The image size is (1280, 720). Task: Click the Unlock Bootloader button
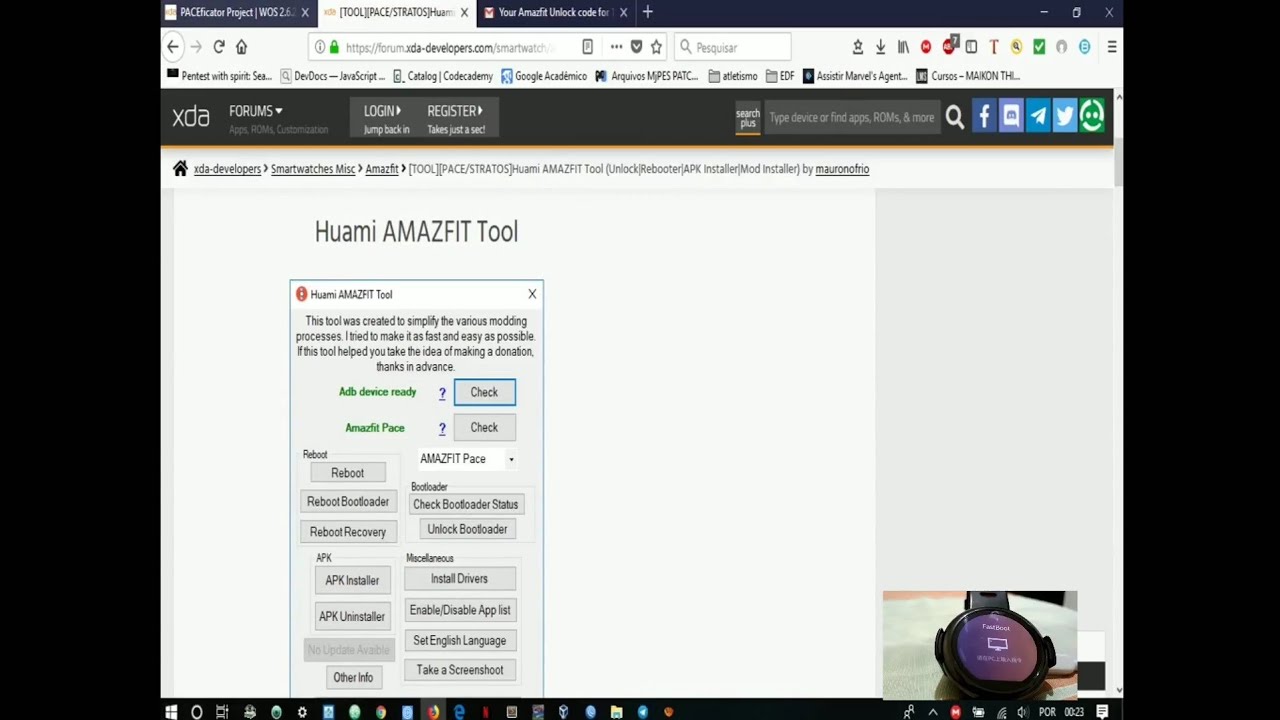[467, 529]
